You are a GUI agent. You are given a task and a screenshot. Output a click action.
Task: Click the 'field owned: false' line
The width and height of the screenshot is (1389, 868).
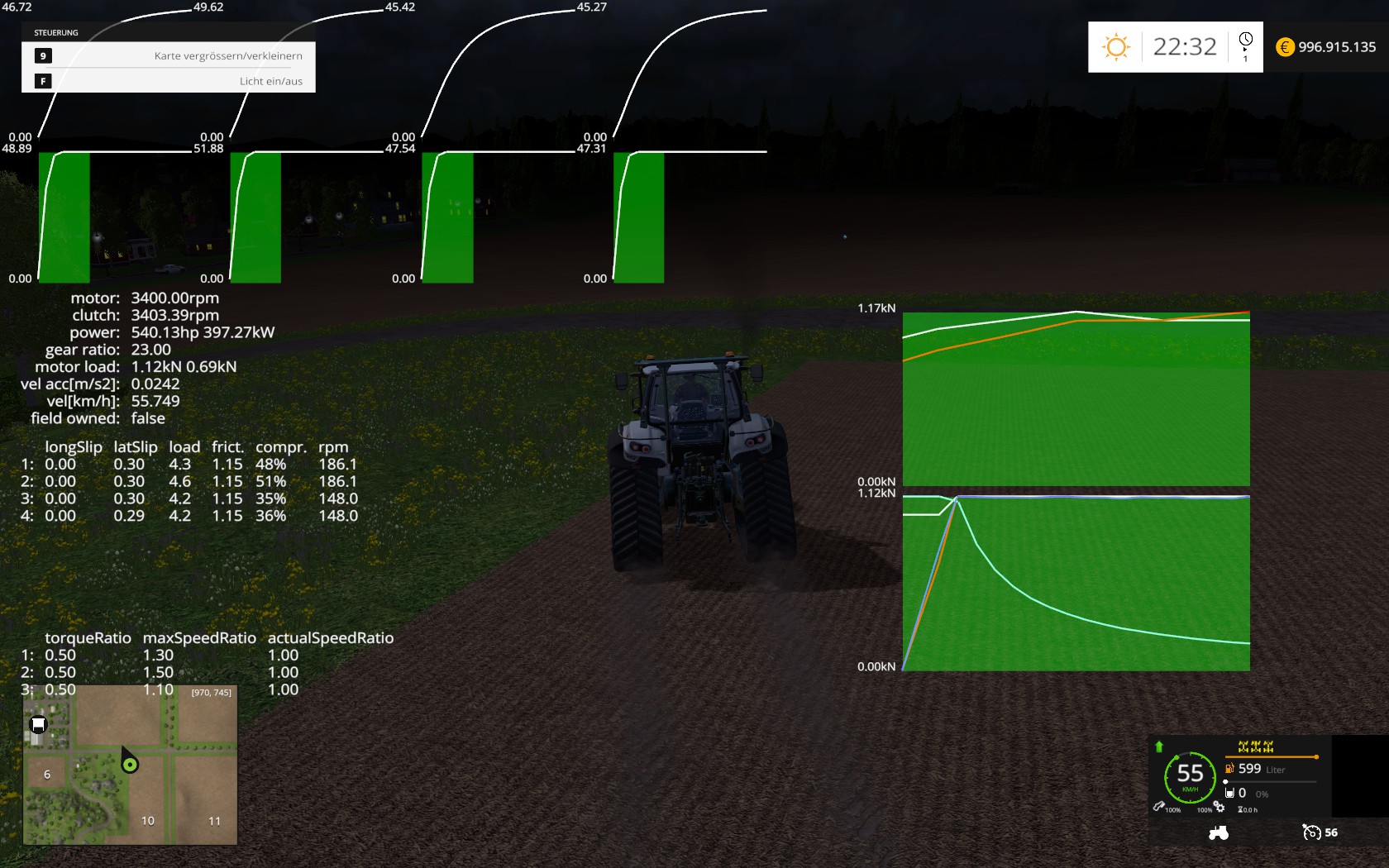tap(98, 418)
